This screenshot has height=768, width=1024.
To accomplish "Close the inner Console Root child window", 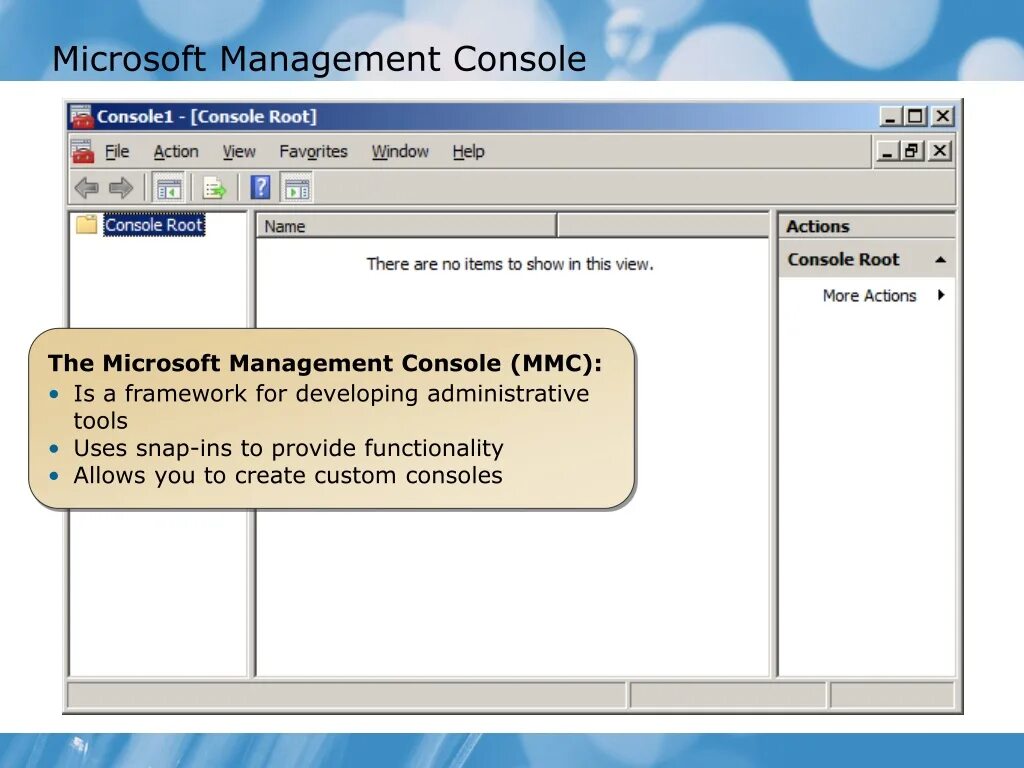I will [939, 152].
